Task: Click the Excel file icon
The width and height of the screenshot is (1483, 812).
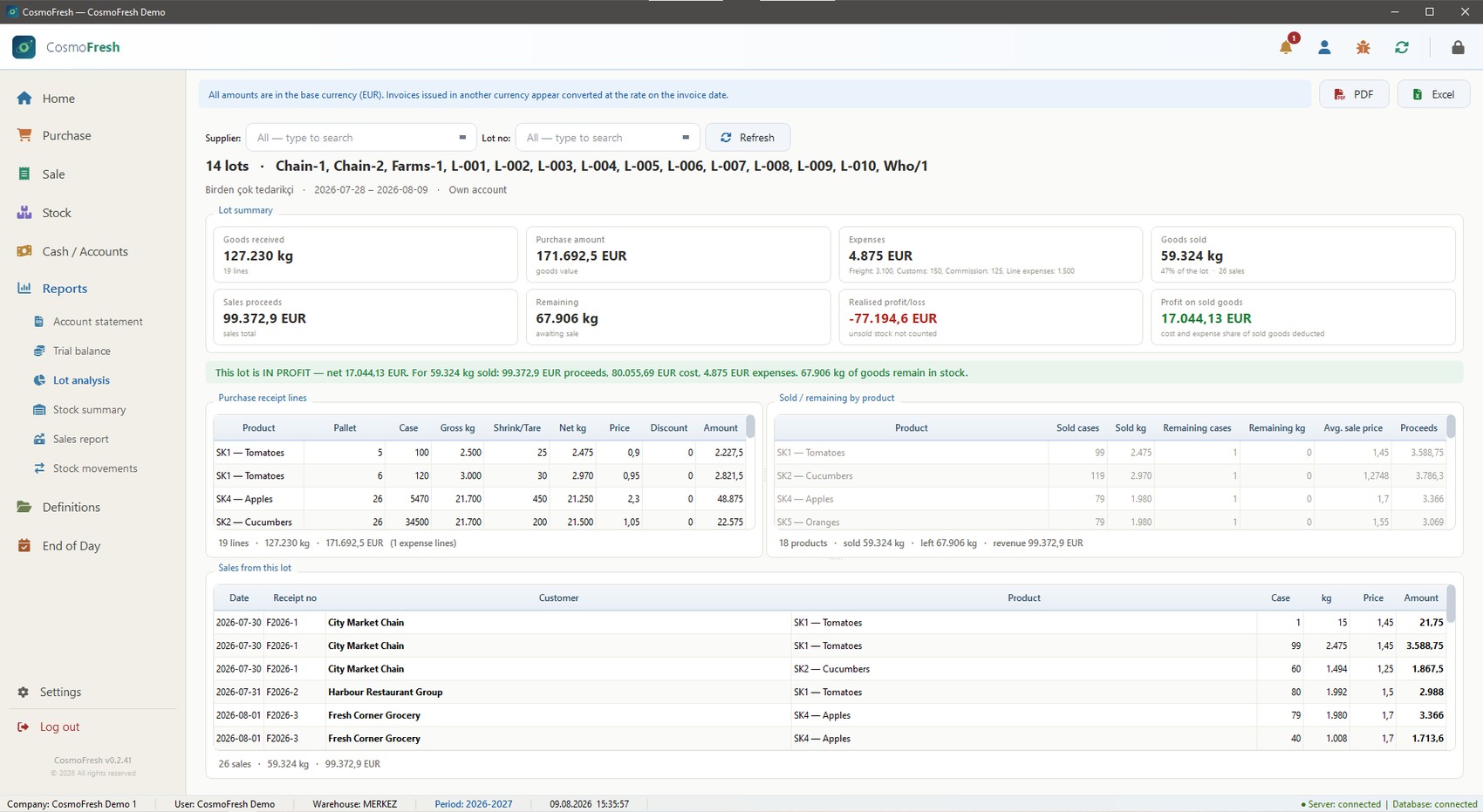Action: click(1418, 94)
